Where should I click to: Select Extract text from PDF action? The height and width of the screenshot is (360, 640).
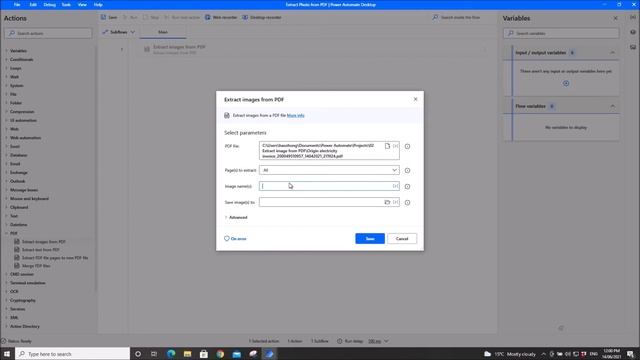click(x=40, y=250)
